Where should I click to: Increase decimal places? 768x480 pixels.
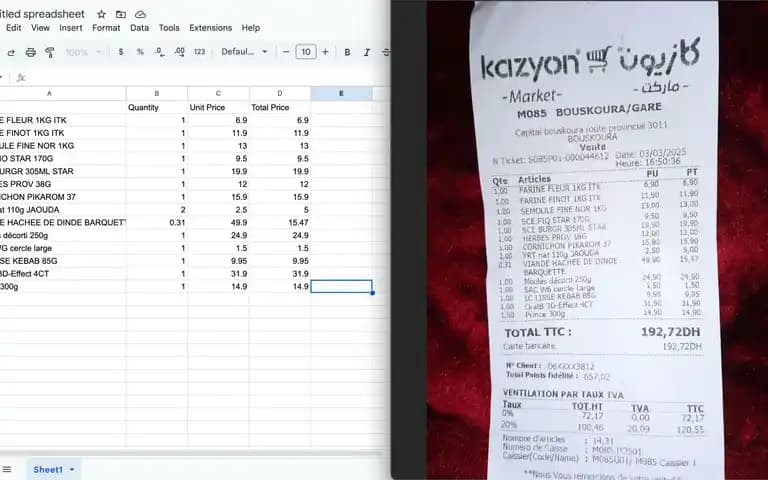[x=179, y=52]
